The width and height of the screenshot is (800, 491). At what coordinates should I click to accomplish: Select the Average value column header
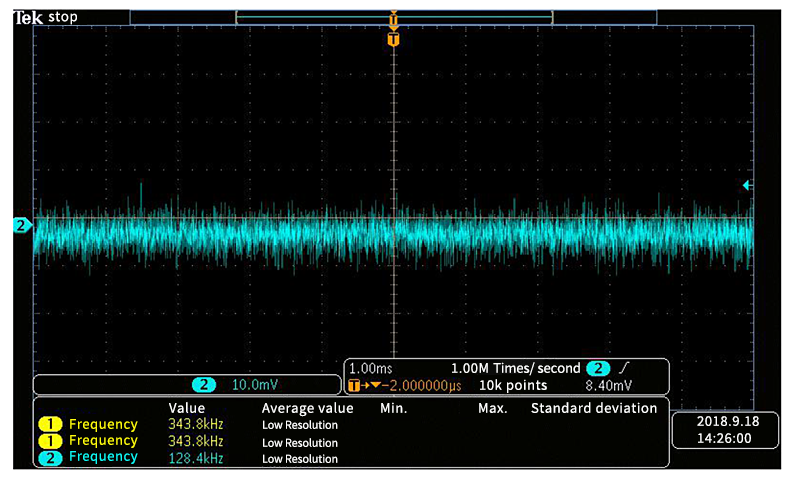pos(307,408)
